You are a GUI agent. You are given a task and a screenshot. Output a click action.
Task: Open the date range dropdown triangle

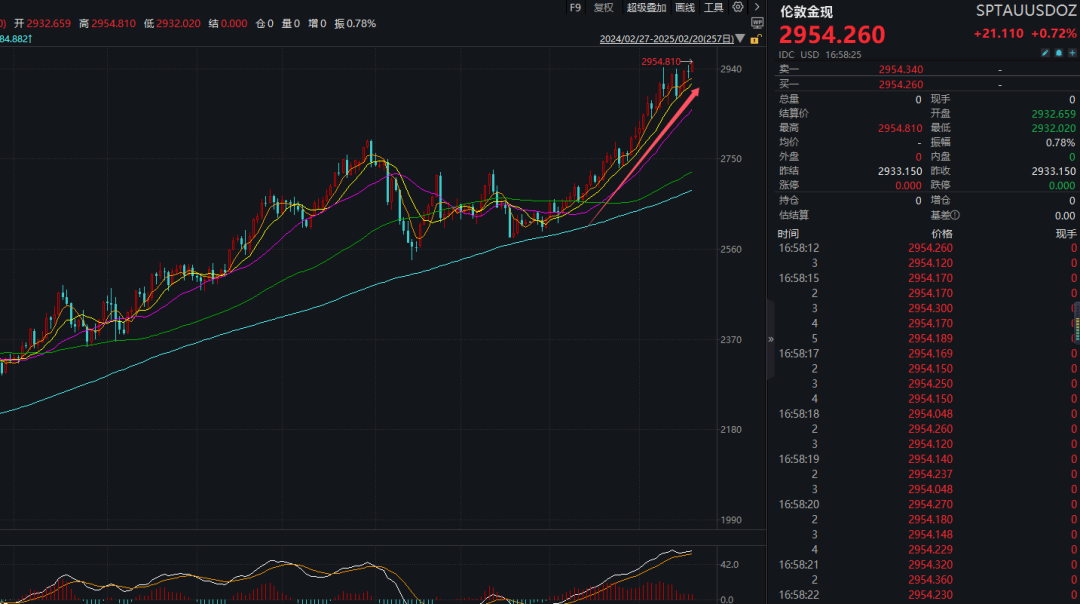point(741,40)
